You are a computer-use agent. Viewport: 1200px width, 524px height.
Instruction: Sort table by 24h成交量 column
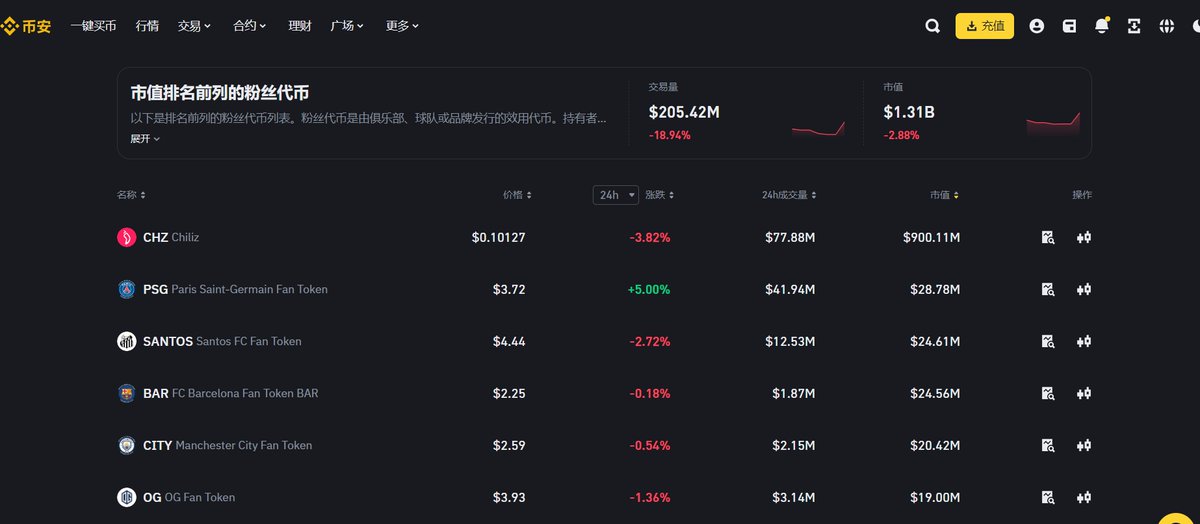click(x=790, y=195)
